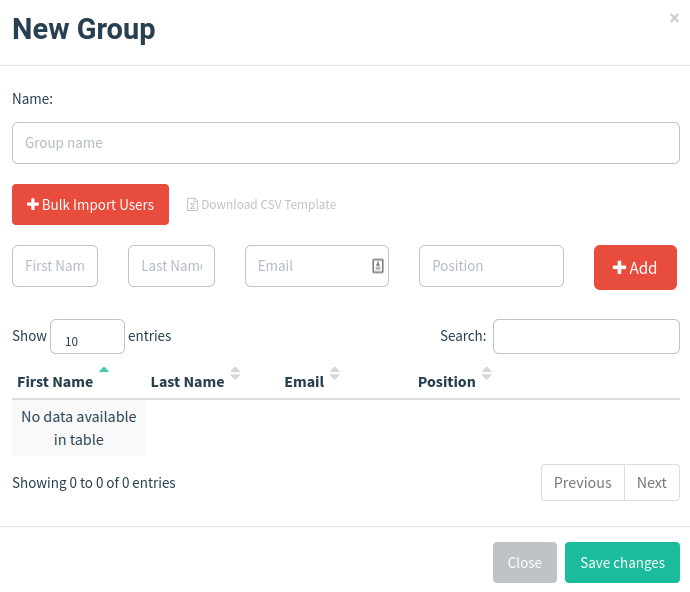690x592 pixels.
Task: Go to Previous table page
Action: [x=582, y=483]
